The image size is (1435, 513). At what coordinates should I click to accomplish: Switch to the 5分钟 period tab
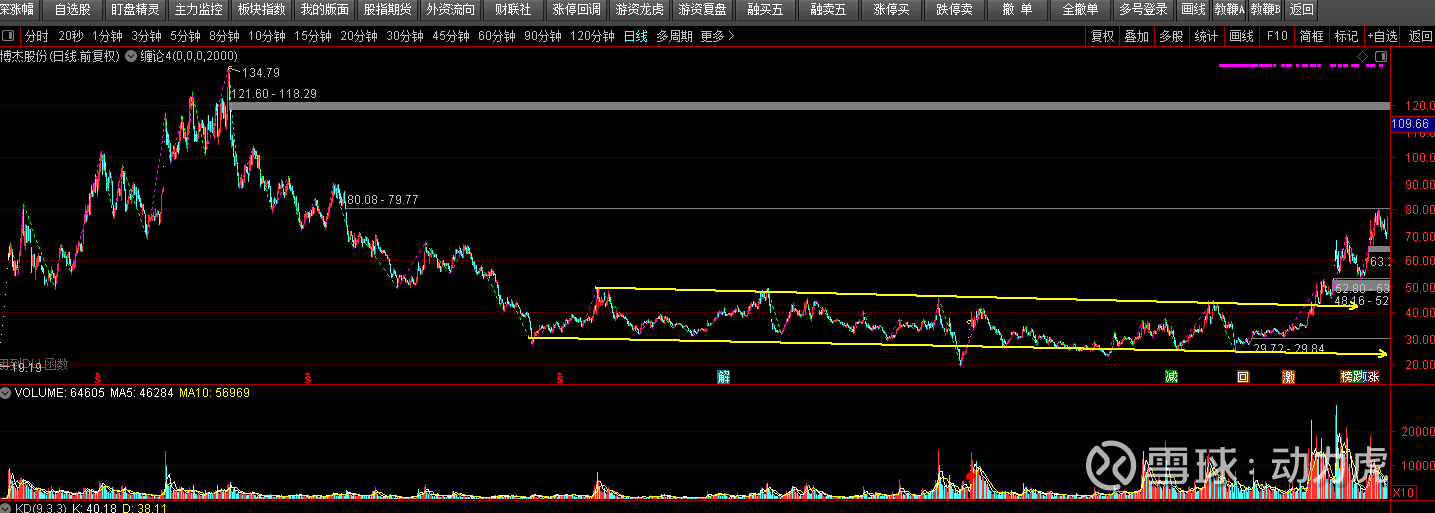coord(185,36)
